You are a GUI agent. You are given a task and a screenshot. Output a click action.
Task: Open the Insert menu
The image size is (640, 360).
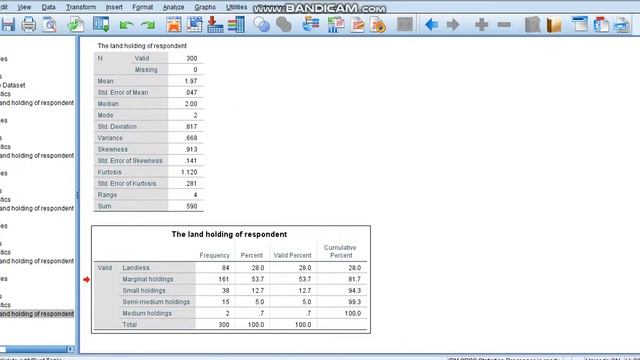(x=114, y=7)
